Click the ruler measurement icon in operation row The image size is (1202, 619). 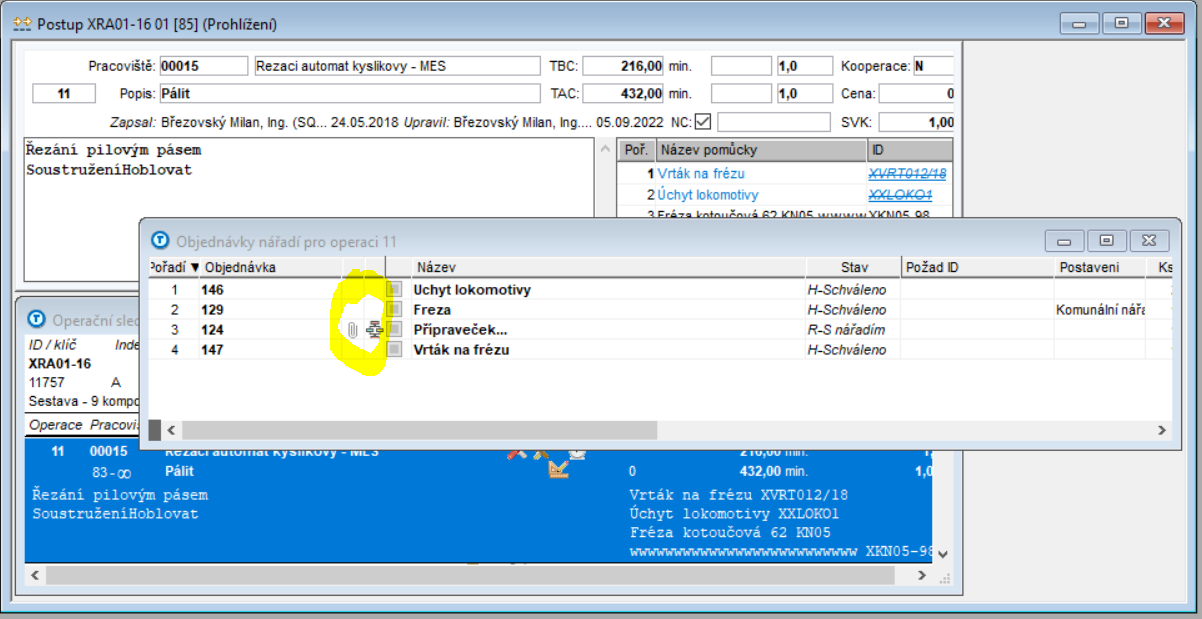coord(559,470)
